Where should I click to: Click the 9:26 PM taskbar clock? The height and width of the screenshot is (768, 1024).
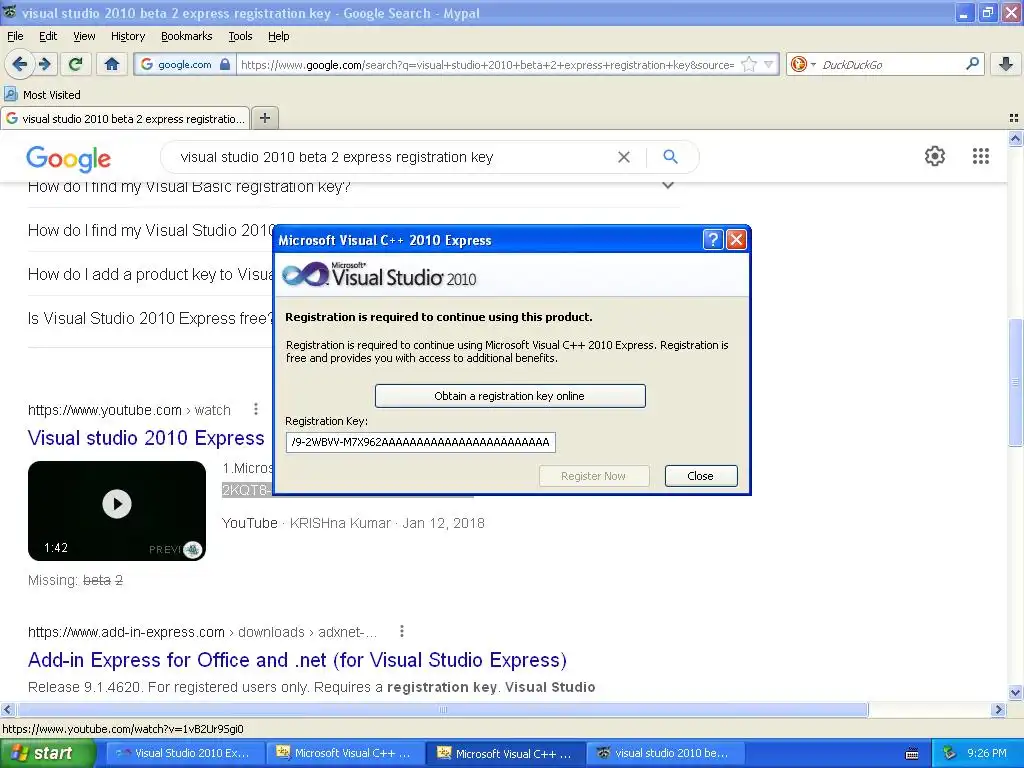[987, 754]
